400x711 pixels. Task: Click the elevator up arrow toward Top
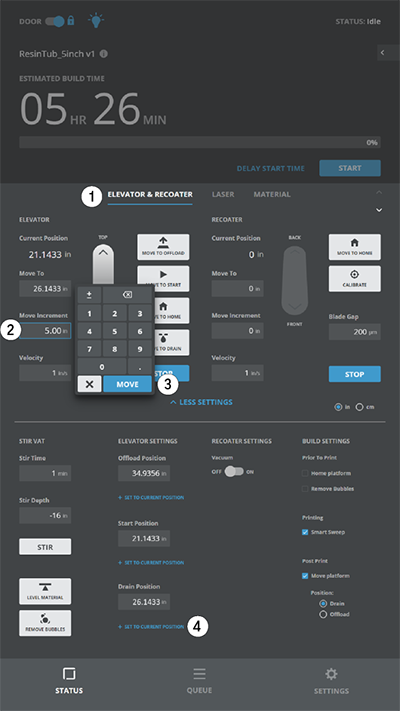tap(103, 253)
